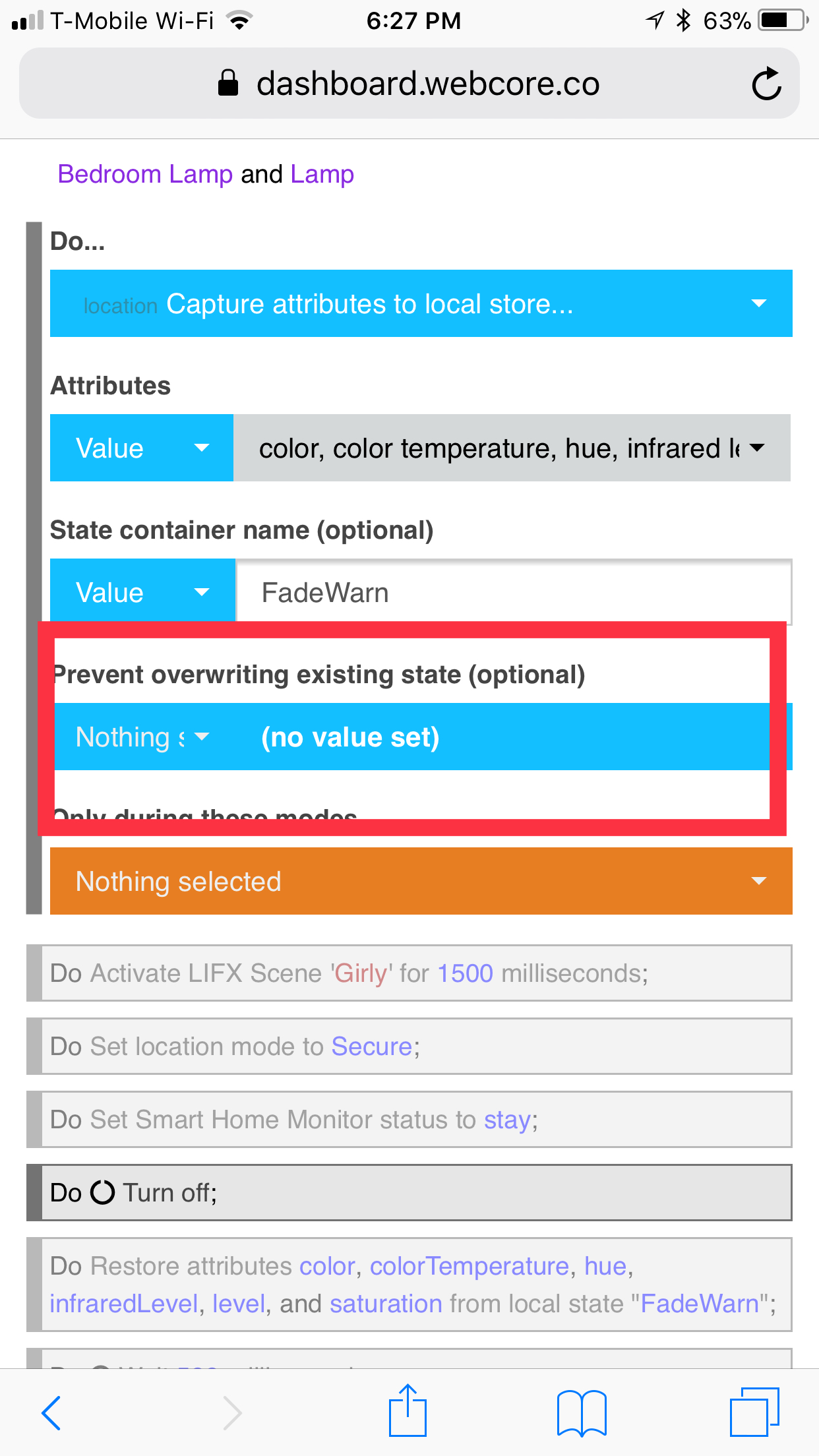Open the Safari share sheet icon
Viewport: 819px width, 1456px height.
coord(408,1410)
